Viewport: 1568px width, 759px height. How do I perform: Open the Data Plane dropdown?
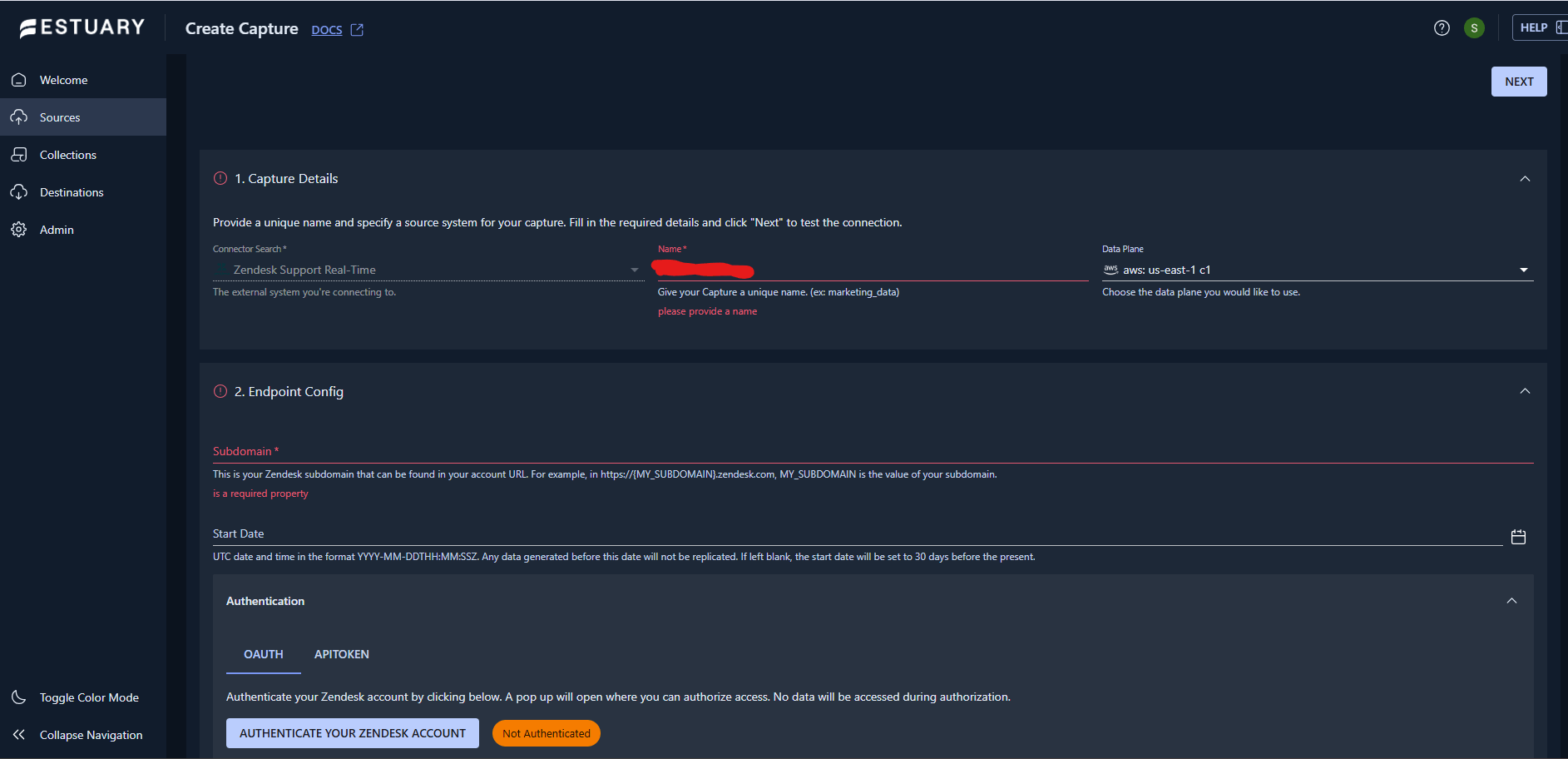[x=1524, y=269]
